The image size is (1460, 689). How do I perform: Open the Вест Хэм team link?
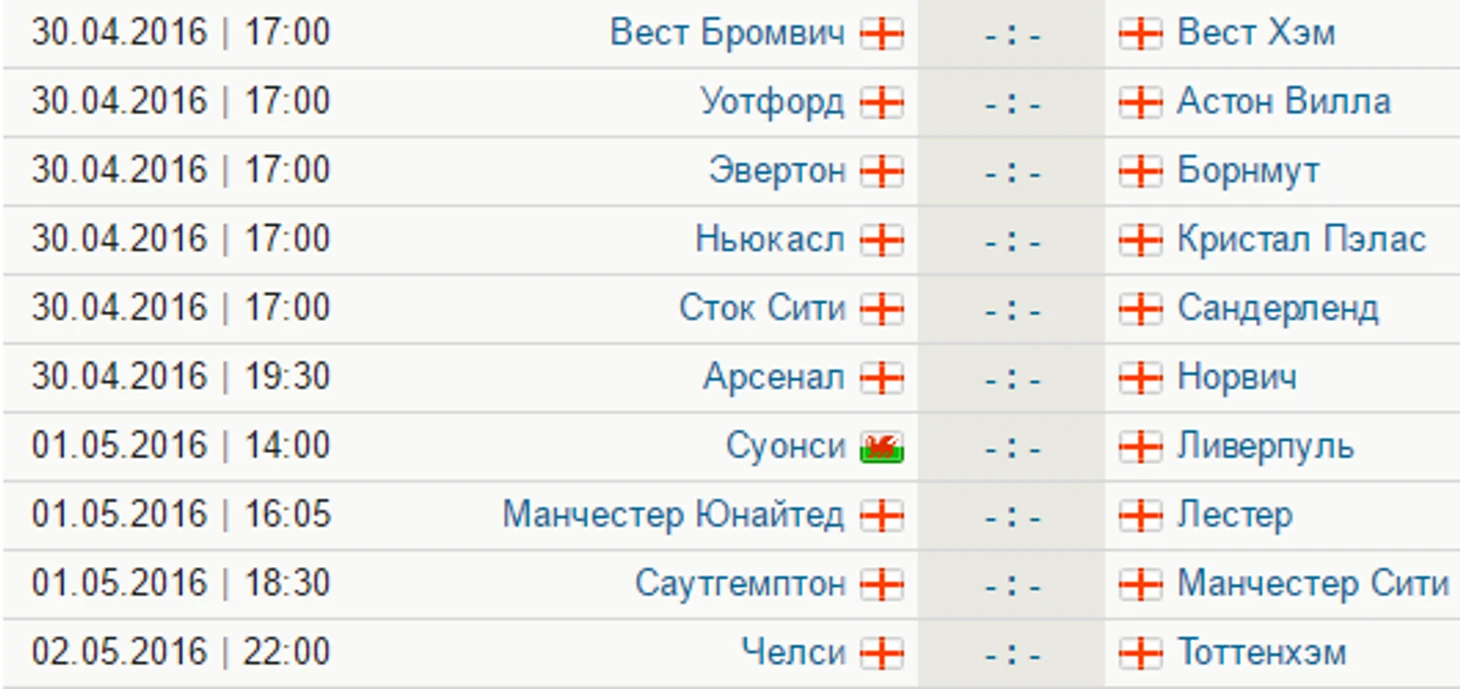1256,33
